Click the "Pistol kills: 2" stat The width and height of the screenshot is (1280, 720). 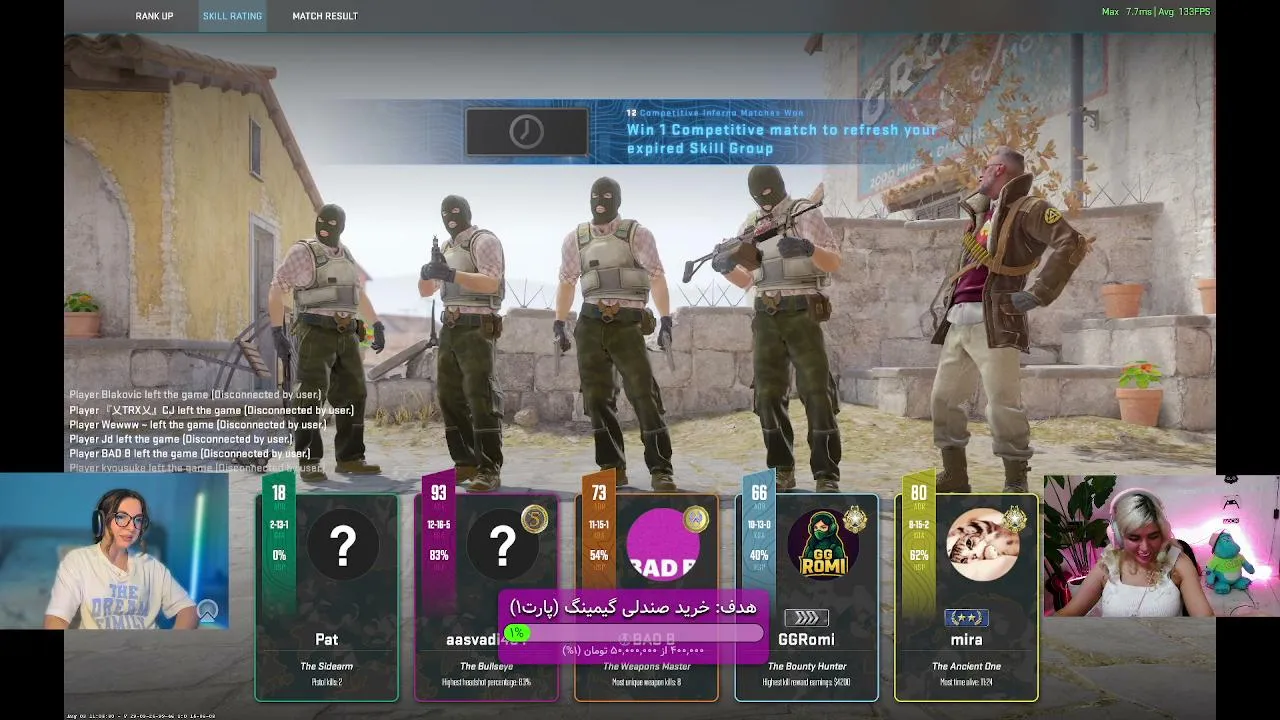click(326, 683)
